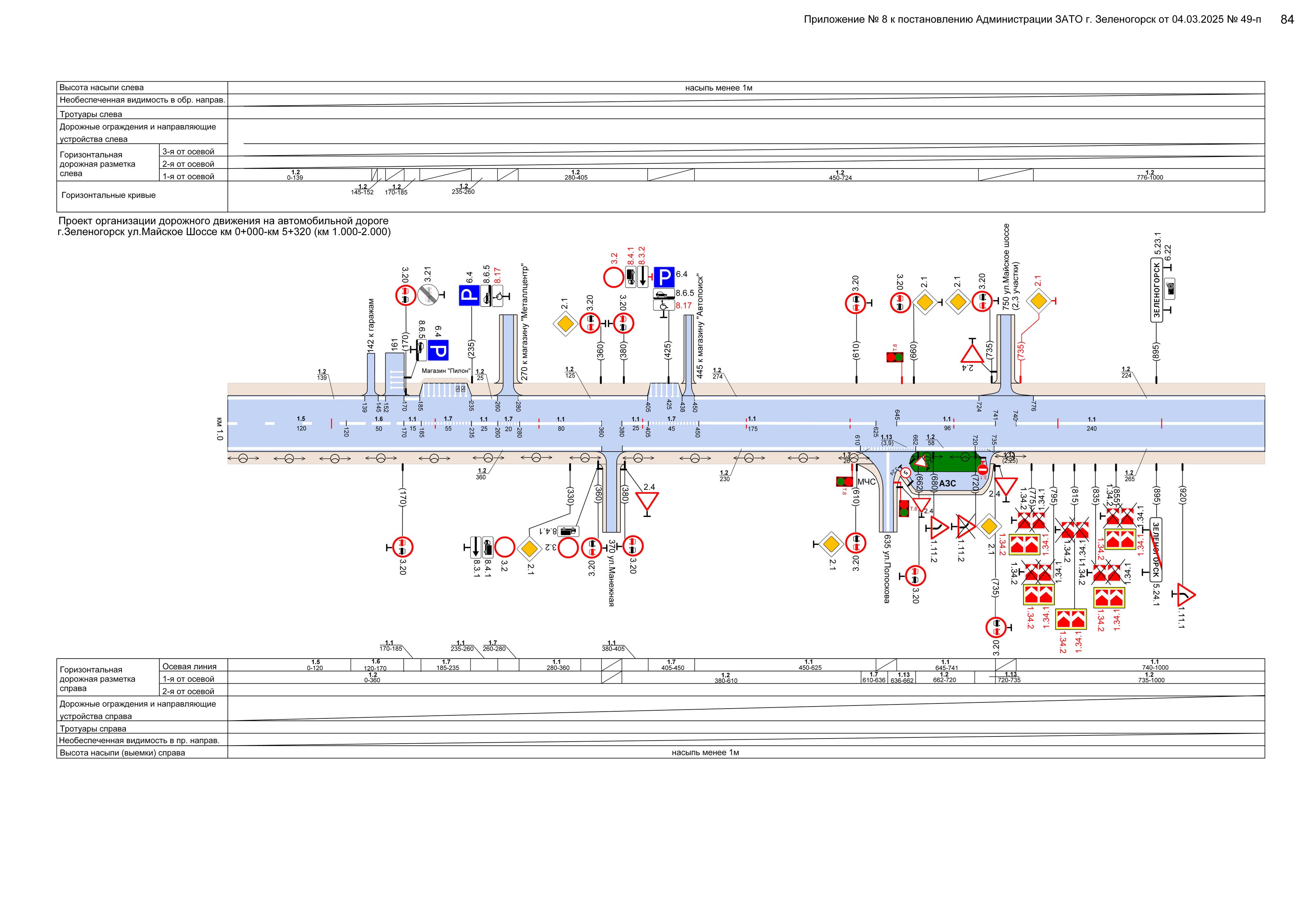Click the Приложение № 8 header text
Image resolution: width=1307 pixels, height=924 pixels.
1032,19
